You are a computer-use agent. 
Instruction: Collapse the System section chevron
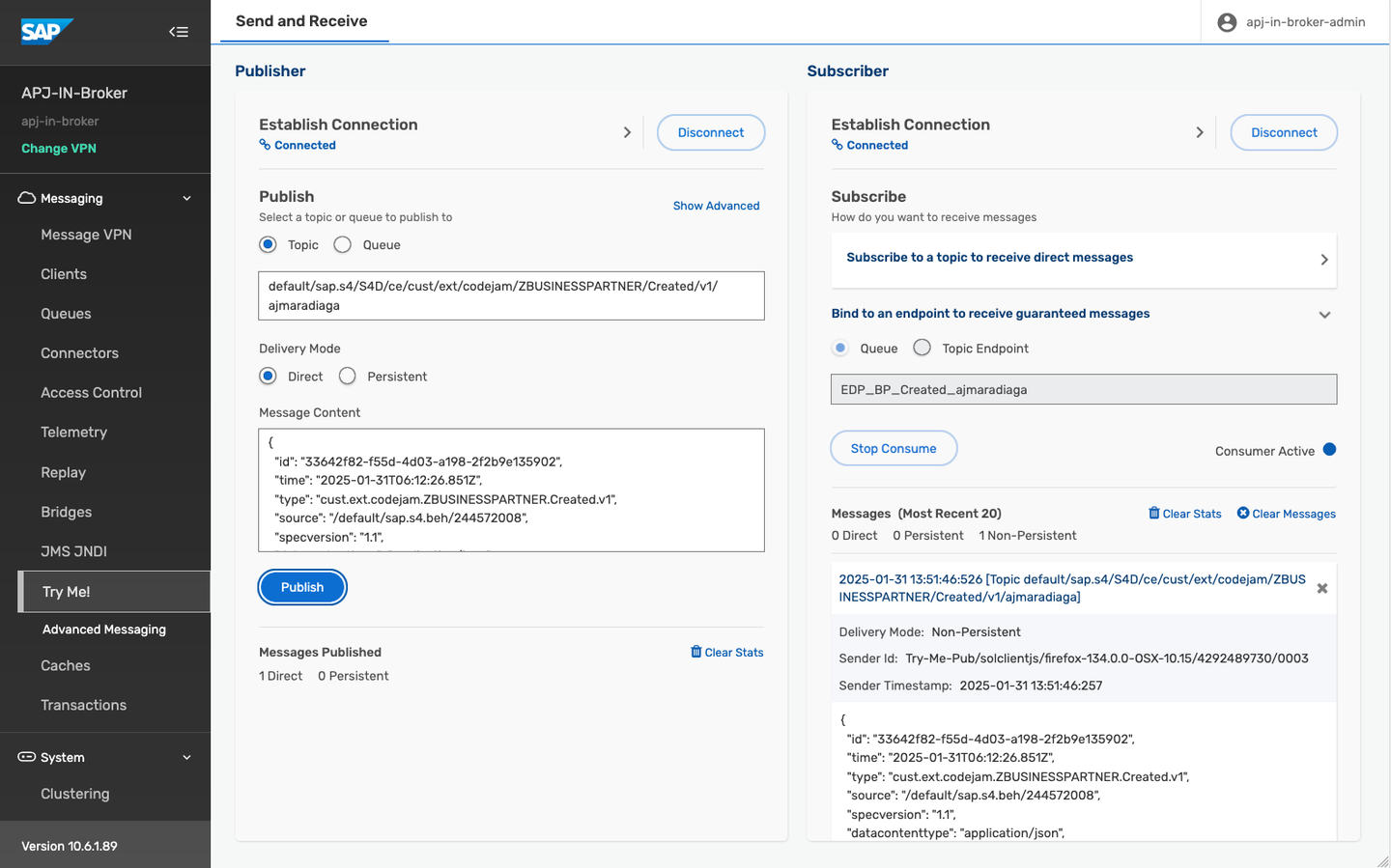click(x=187, y=757)
